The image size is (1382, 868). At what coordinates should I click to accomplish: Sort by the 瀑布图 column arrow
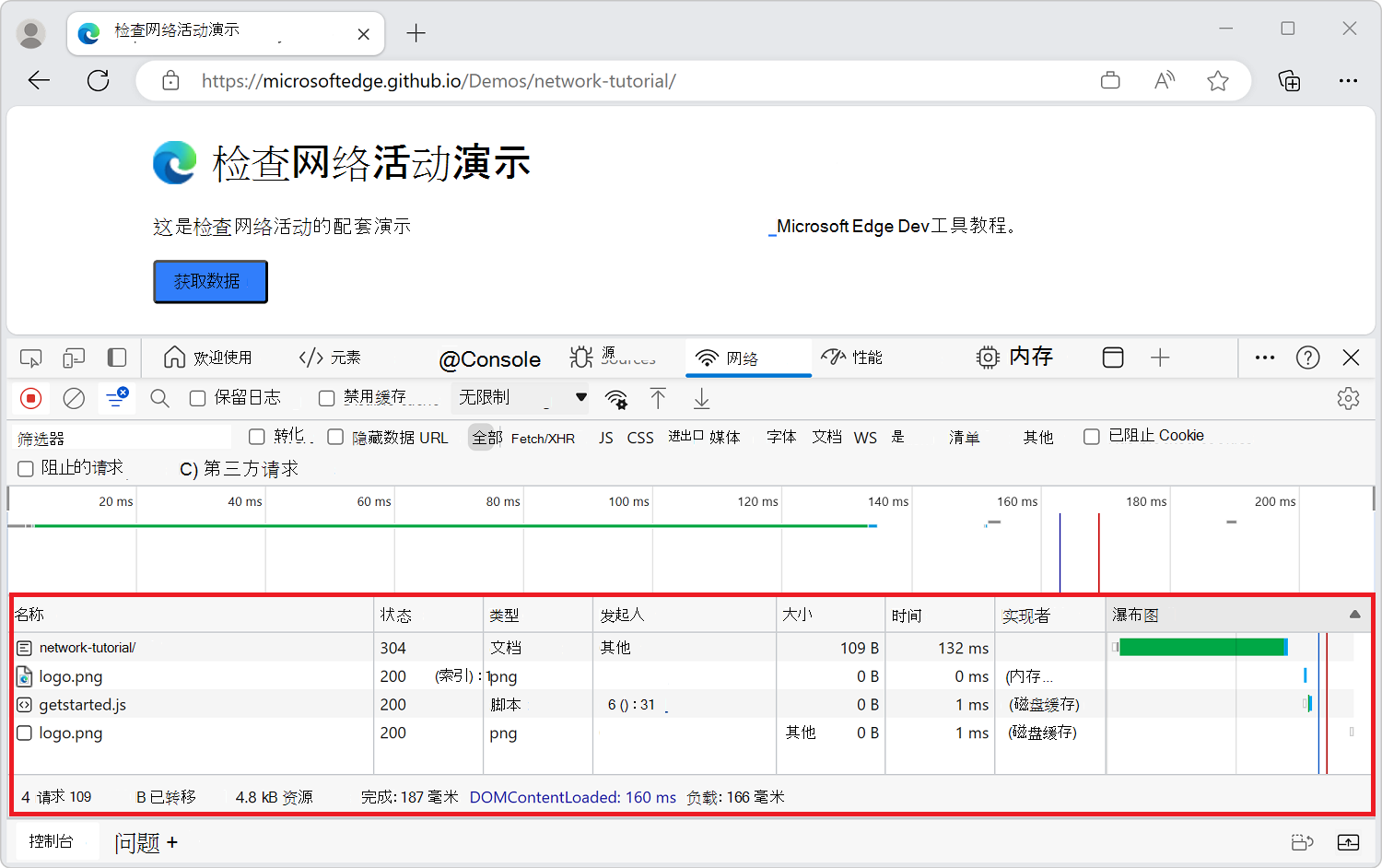[x=1354, y=615]
